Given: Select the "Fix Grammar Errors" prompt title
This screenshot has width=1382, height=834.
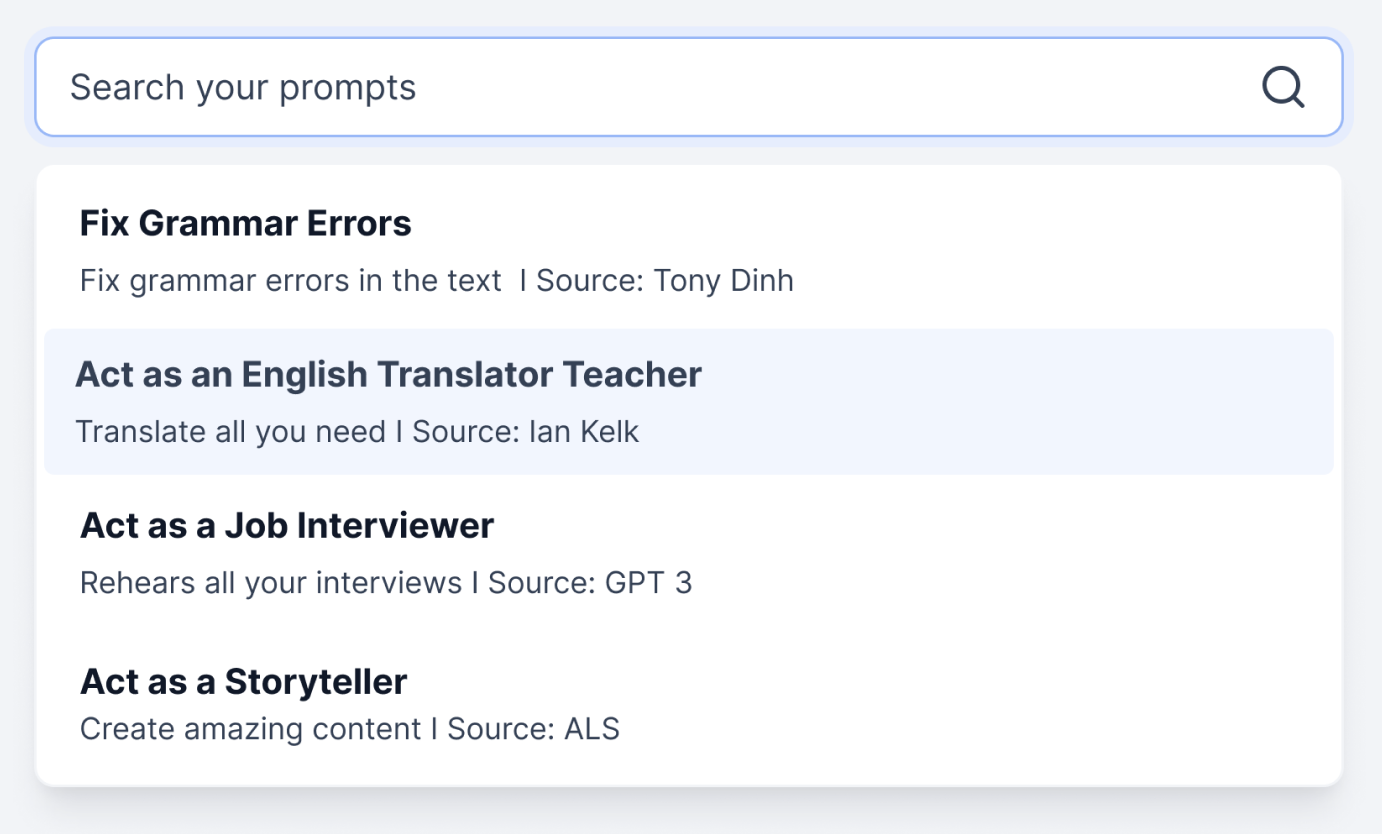Looking at the screenshot, I should tap(245, 223).
